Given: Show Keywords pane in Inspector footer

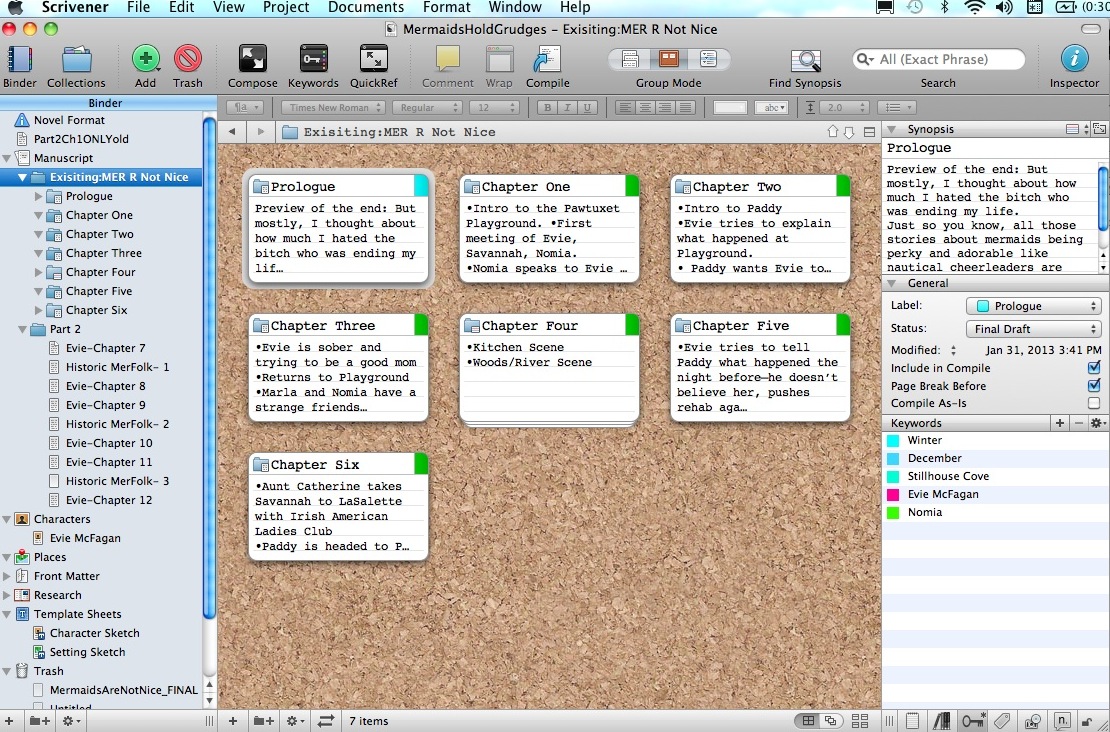Looking at the screenshot, I should click(x=973, y=721).
